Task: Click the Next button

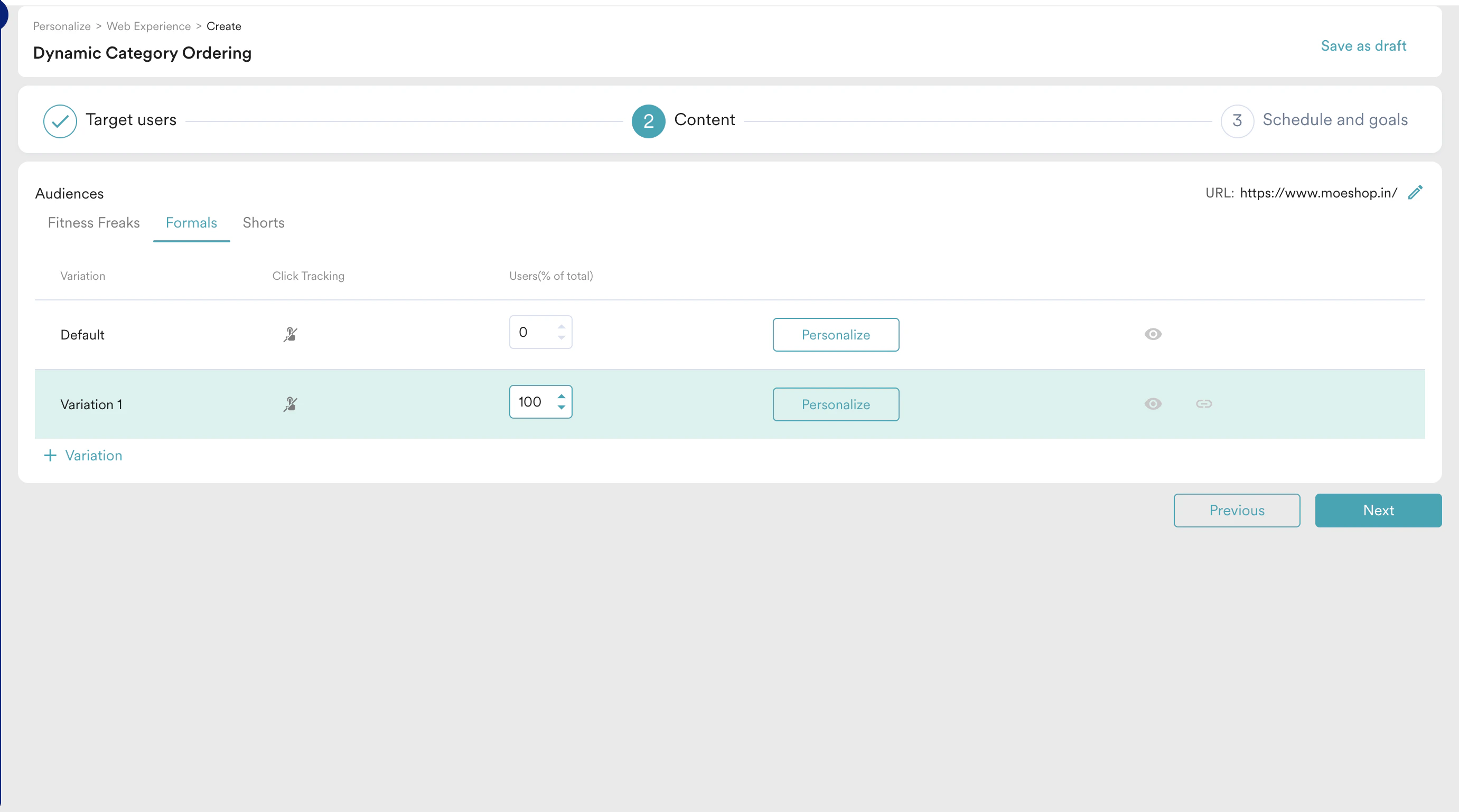Action: [x=1378, y=510]
